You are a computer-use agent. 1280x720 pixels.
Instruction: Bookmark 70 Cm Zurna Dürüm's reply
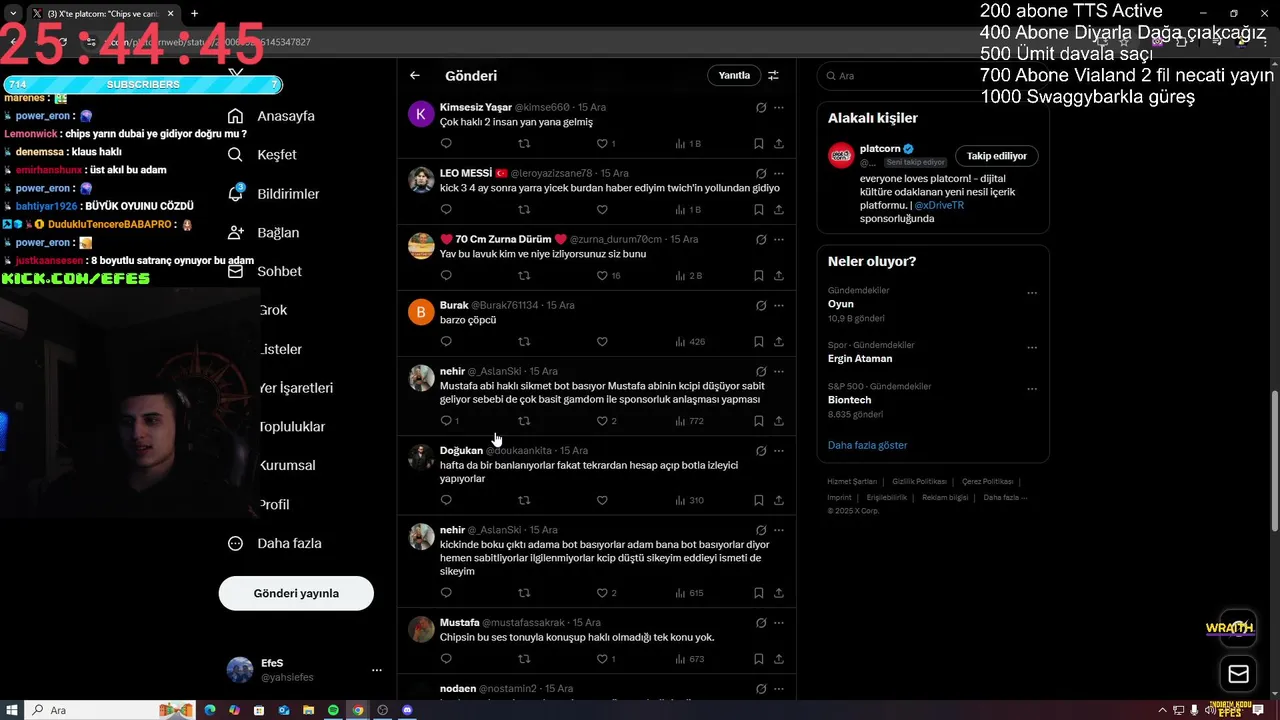(759, 276)
